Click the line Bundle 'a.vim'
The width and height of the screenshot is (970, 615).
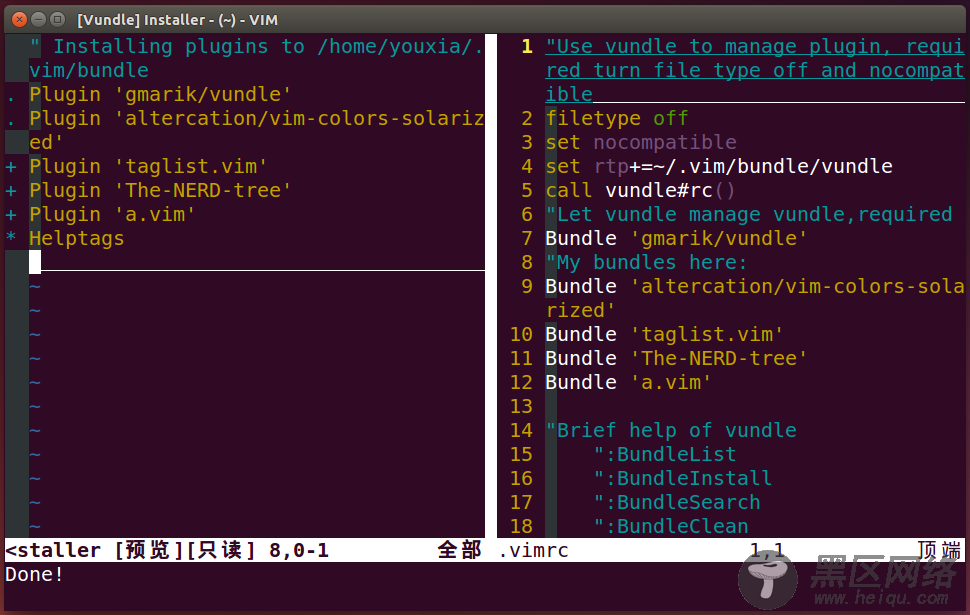[x=629, y=383]
